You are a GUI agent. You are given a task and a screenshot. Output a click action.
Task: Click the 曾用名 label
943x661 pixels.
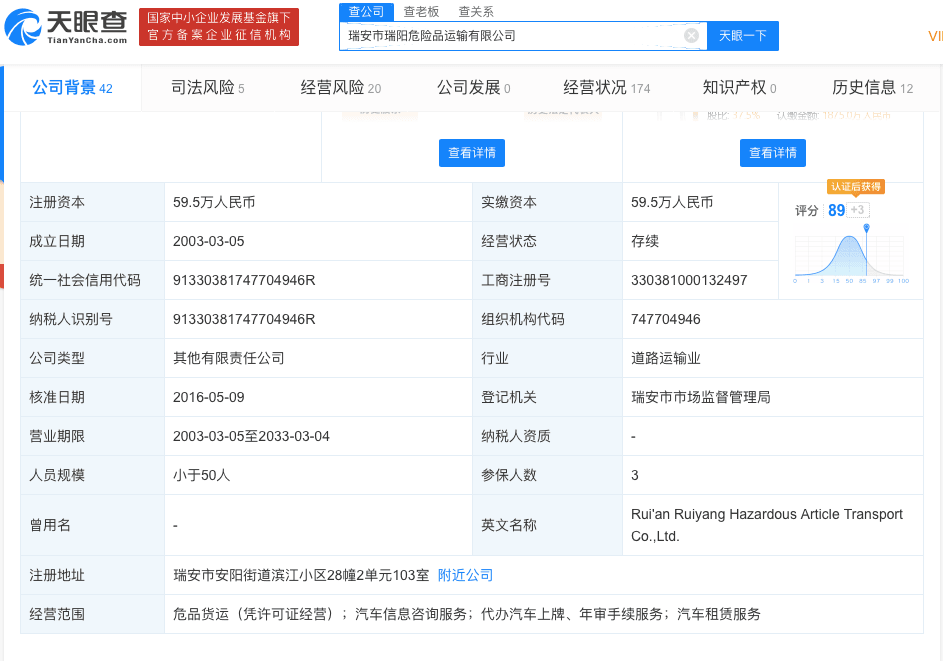pos(50,525)
